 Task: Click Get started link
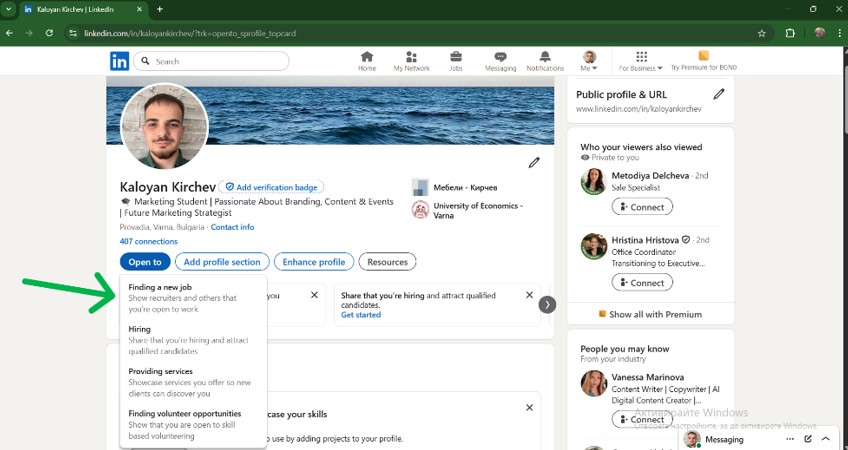pos(361,315)
